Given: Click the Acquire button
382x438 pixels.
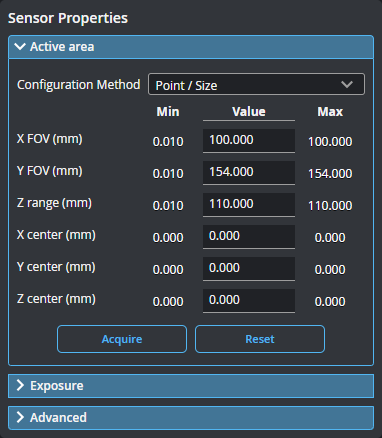Looking at the screenshot, I should point(122,339).
